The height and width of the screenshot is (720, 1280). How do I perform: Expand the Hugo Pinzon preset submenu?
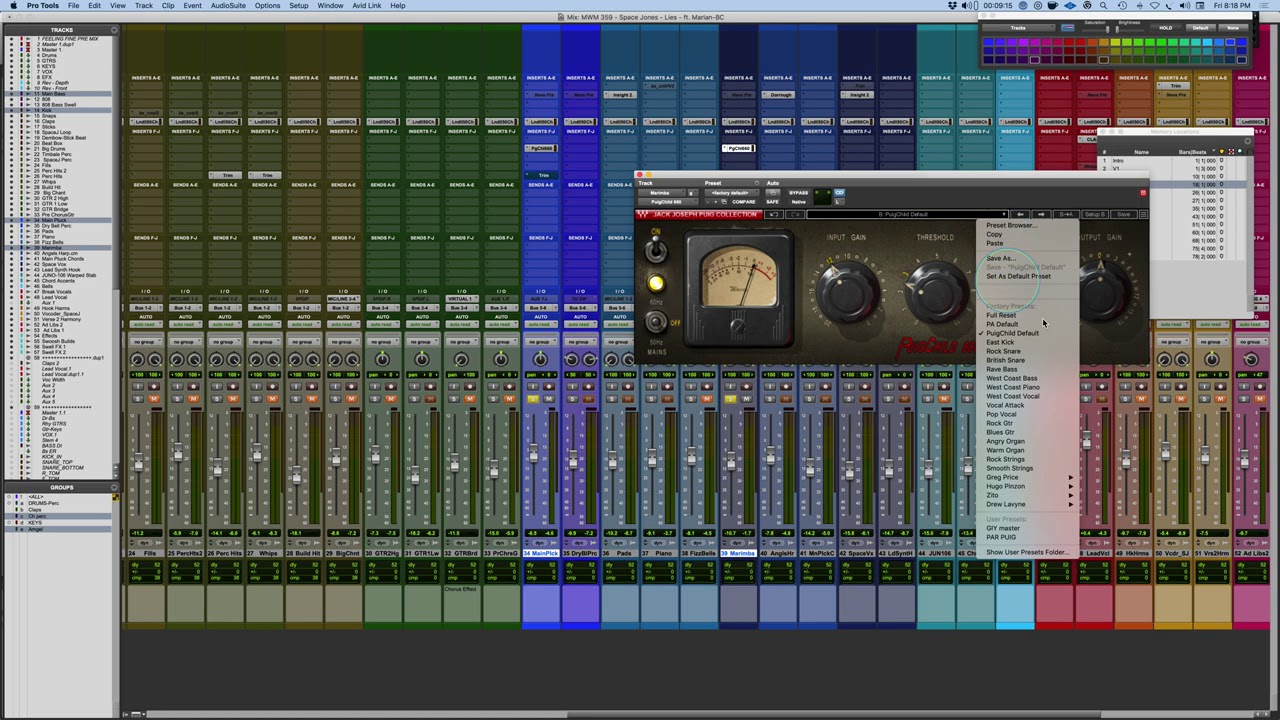(1029, 487)
